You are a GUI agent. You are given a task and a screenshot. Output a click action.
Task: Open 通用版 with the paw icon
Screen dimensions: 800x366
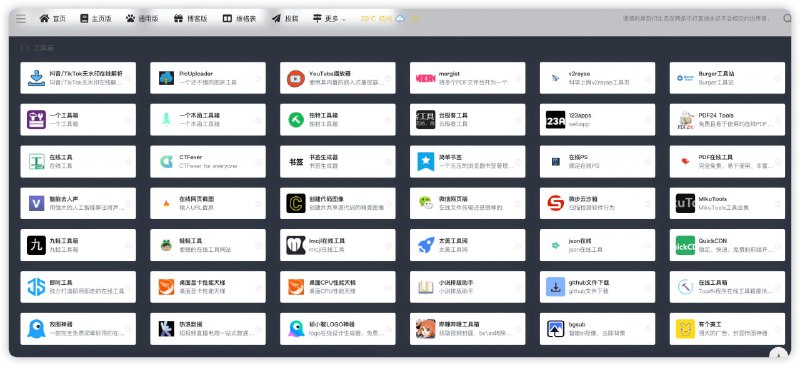pyautogui.click(x=142, y=19)
